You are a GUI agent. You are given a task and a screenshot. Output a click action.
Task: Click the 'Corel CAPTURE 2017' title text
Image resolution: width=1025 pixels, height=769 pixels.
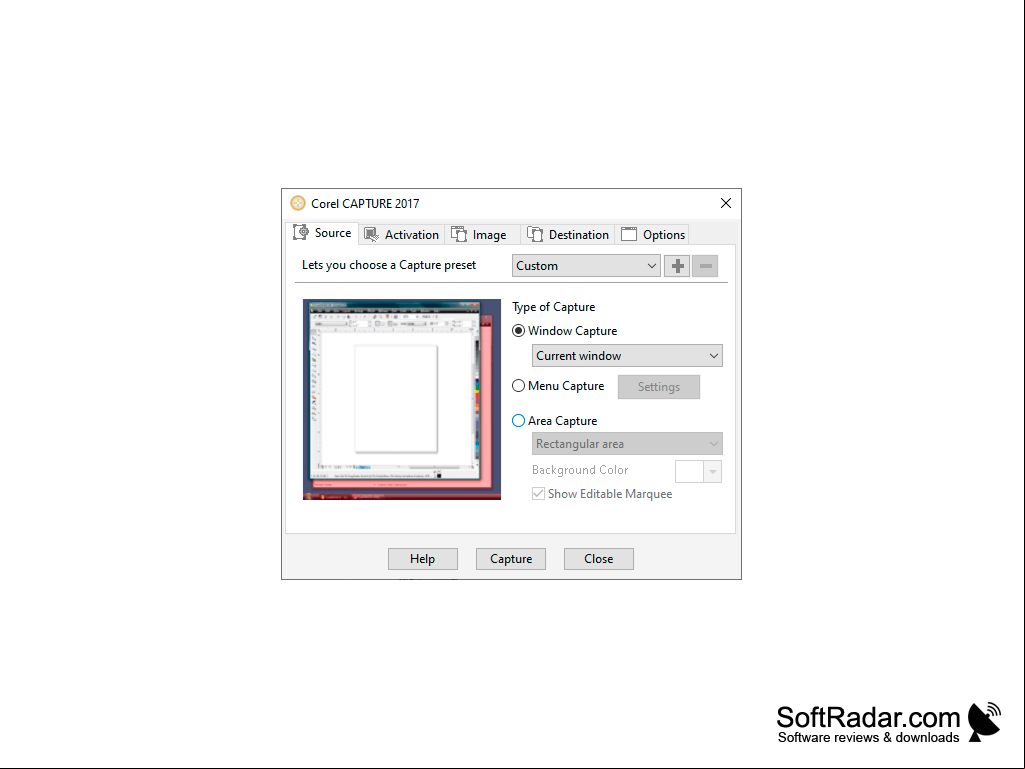(365, 203)
